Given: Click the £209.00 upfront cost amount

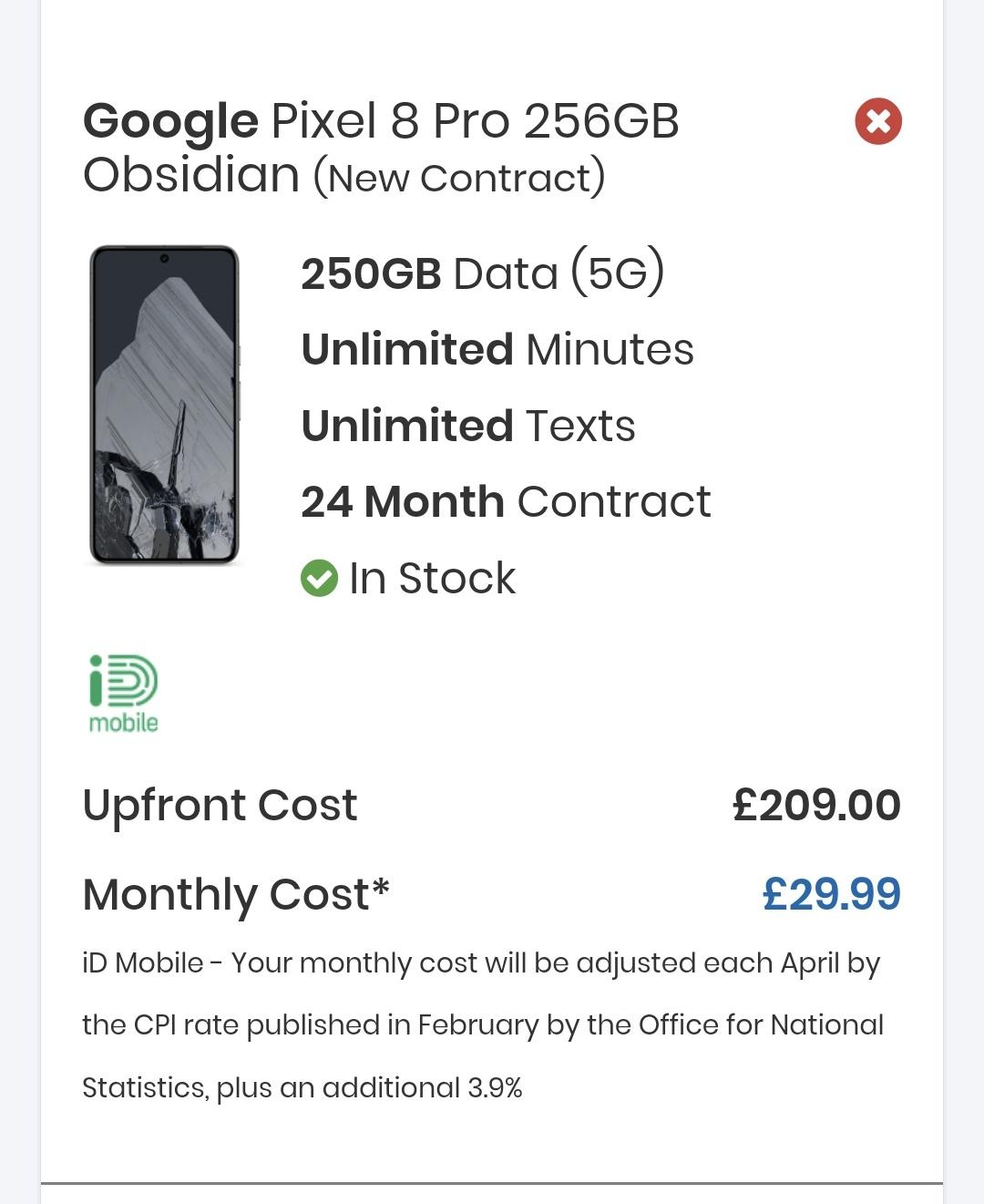Looking at the screenshot, I should coord(816,805).
